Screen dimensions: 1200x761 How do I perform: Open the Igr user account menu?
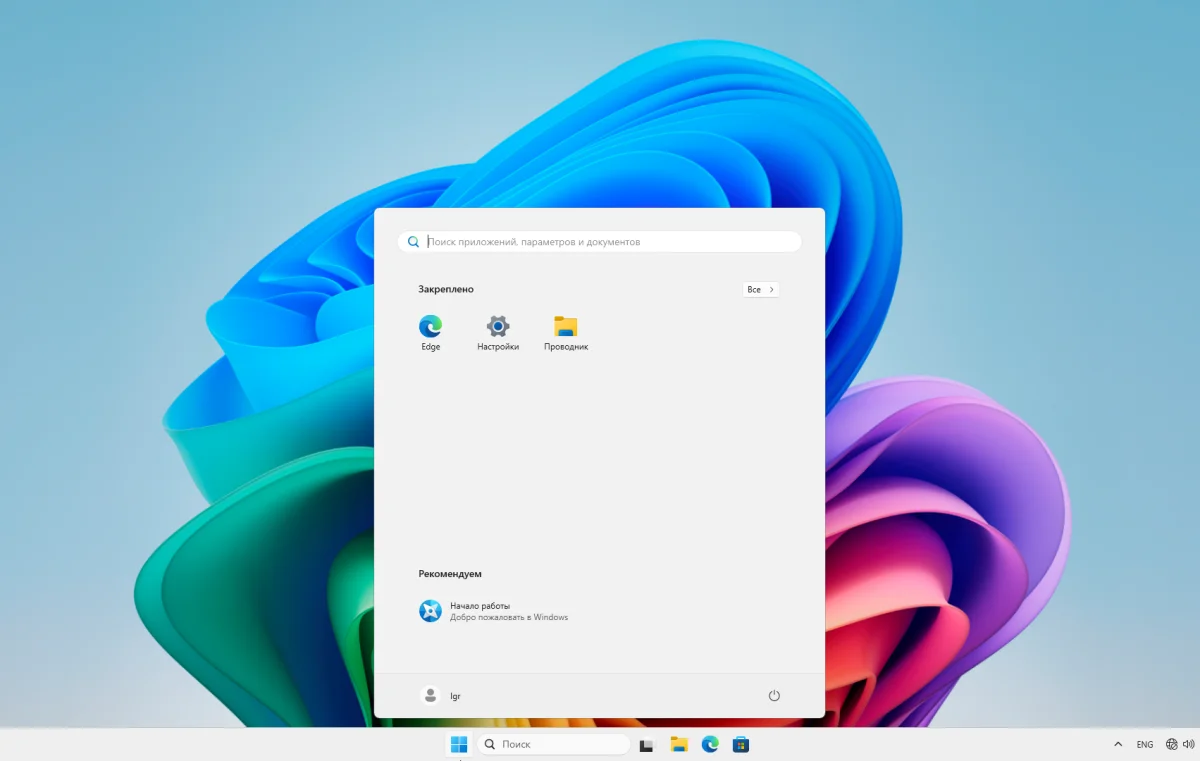pyautogui.click(x=442, y=696)
